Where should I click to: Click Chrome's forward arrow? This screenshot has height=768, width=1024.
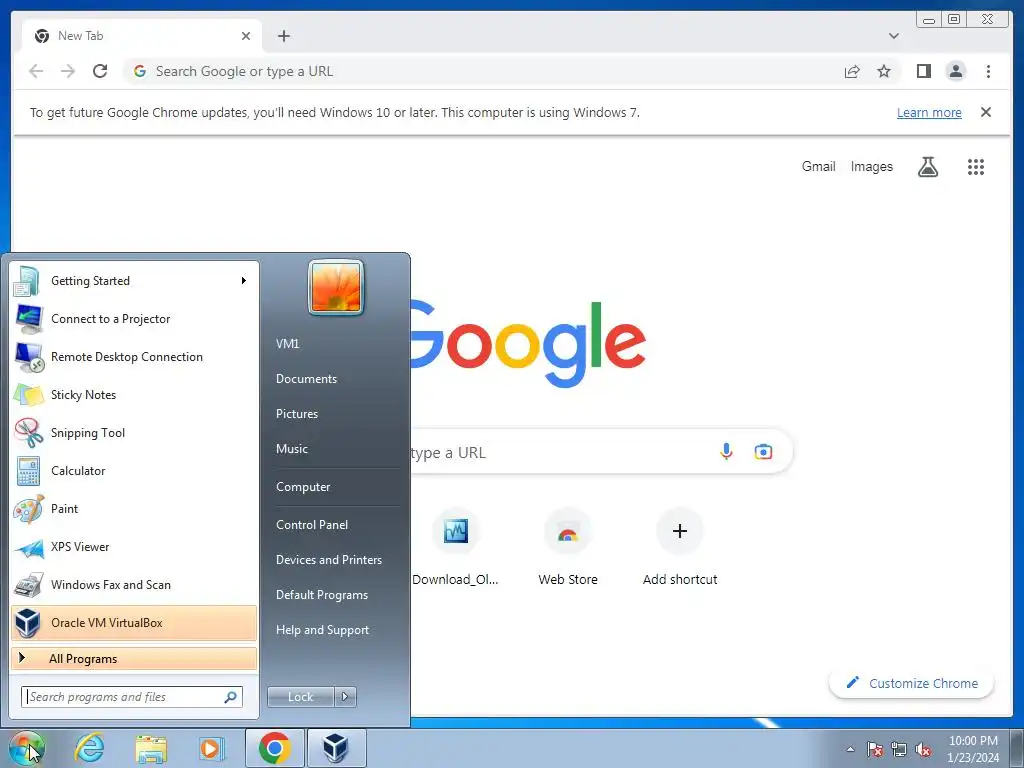pyautogui.click(x=68, y=71)
